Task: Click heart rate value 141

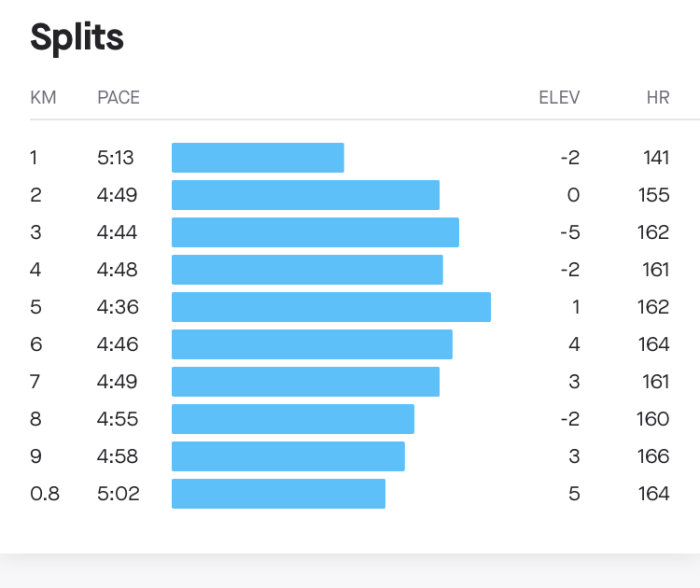Action: [x=656, y=158]
